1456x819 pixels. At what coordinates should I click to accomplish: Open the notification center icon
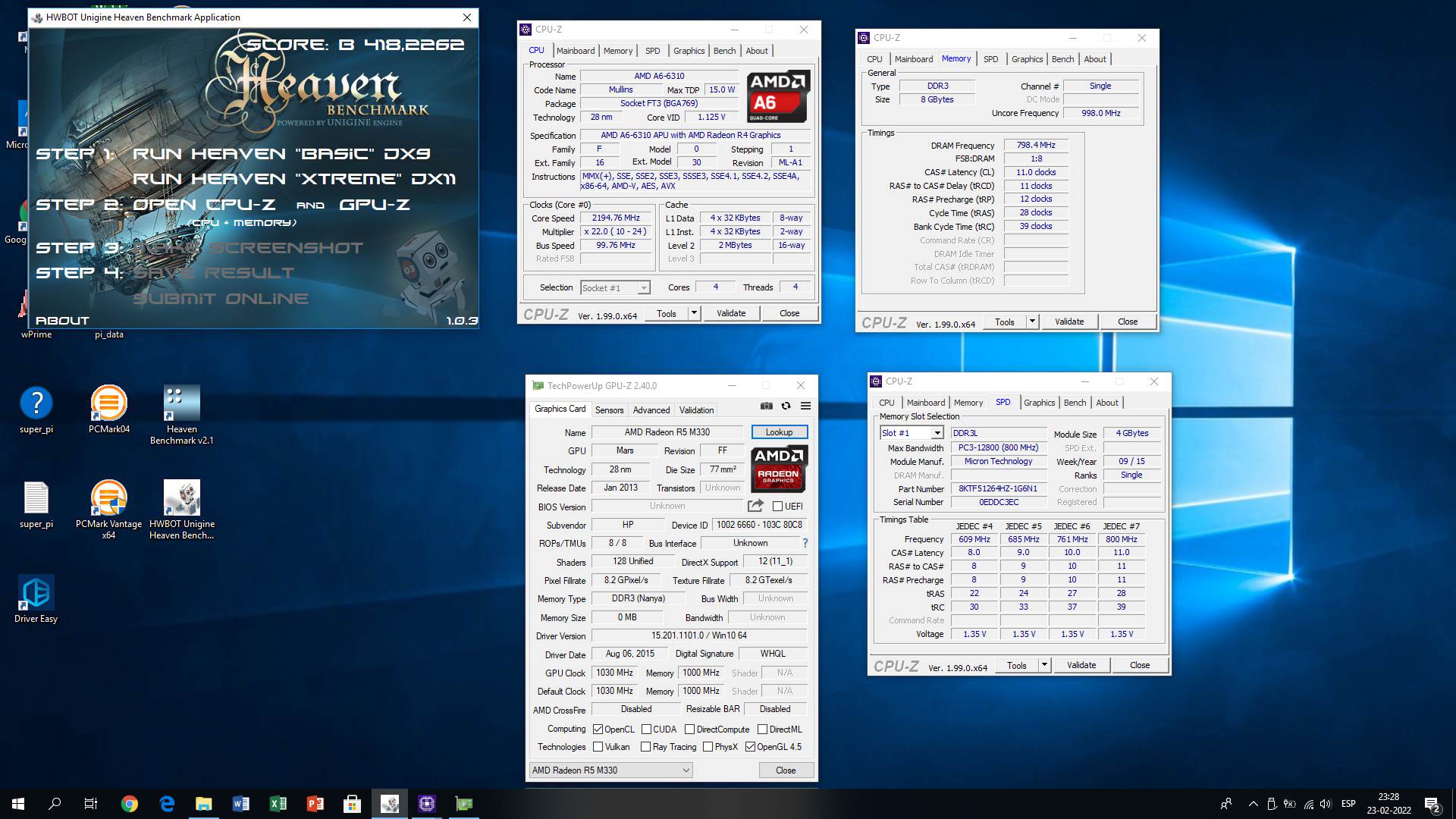pyautogui.click(x=1432, y=804)
